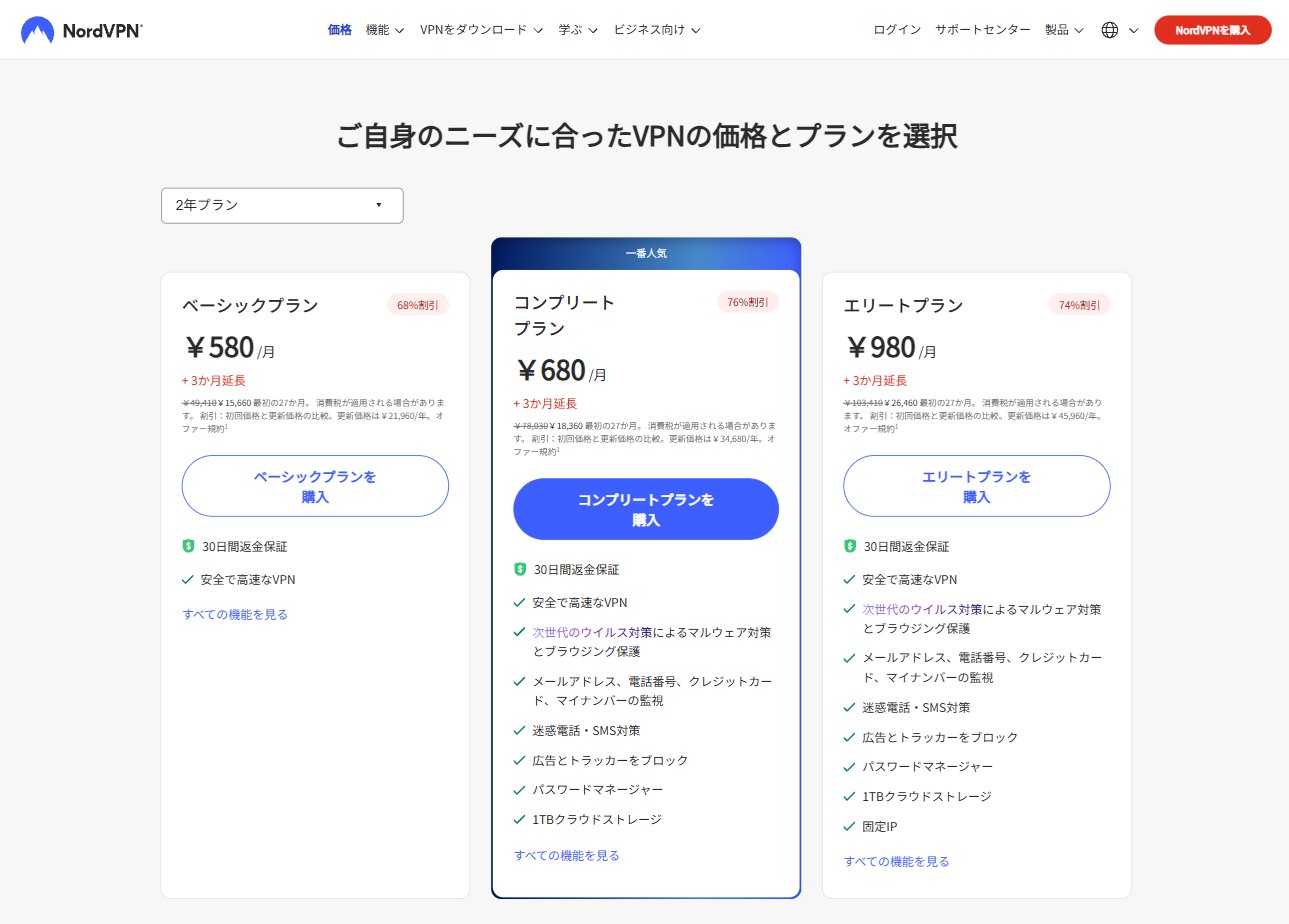Click the 76%割引 badge on コンプリートプラン
This screenshot has width=1289, height=924.
coord(748,302)
